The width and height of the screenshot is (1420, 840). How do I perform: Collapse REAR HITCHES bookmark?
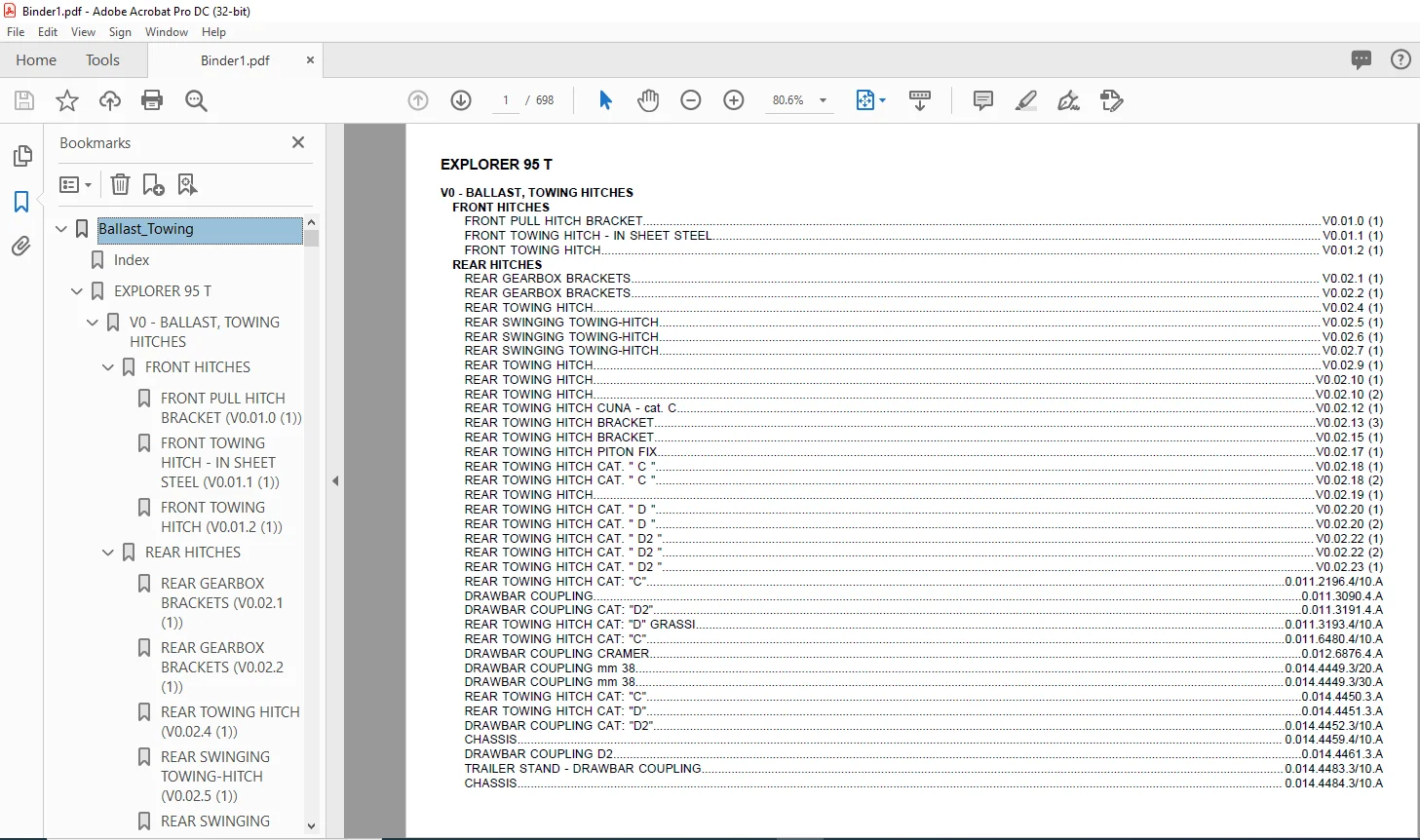click(x=108, y=553)
